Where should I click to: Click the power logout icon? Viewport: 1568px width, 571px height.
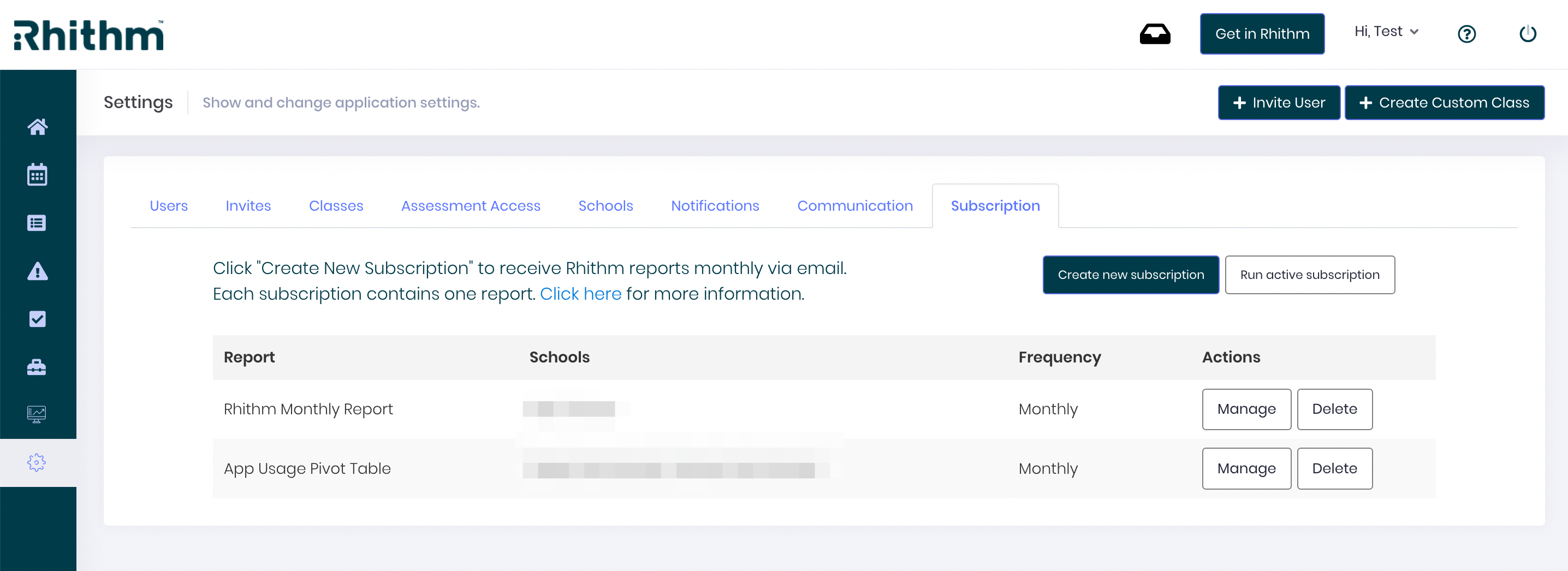click(1528, 33)
